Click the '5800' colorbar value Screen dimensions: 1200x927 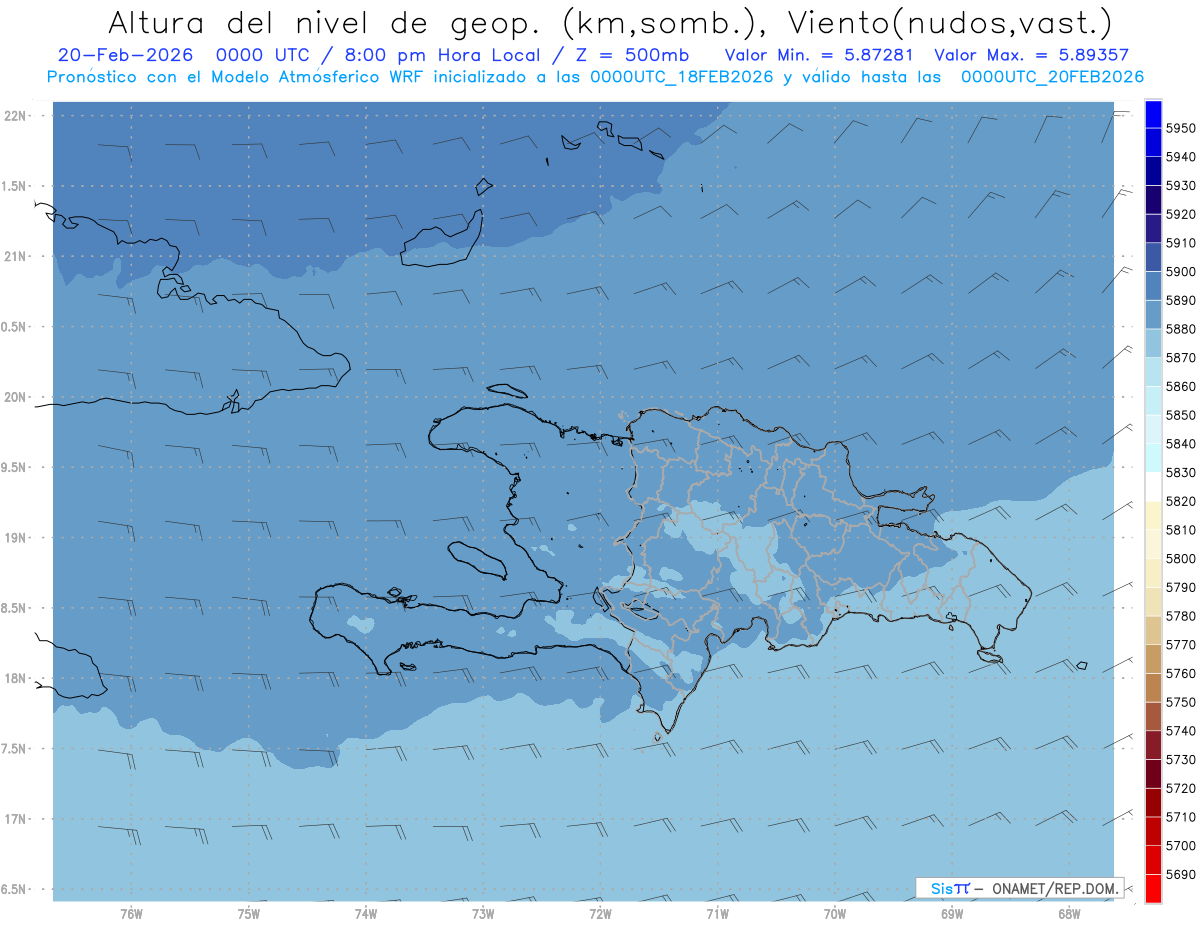(x=1181, y=559)
